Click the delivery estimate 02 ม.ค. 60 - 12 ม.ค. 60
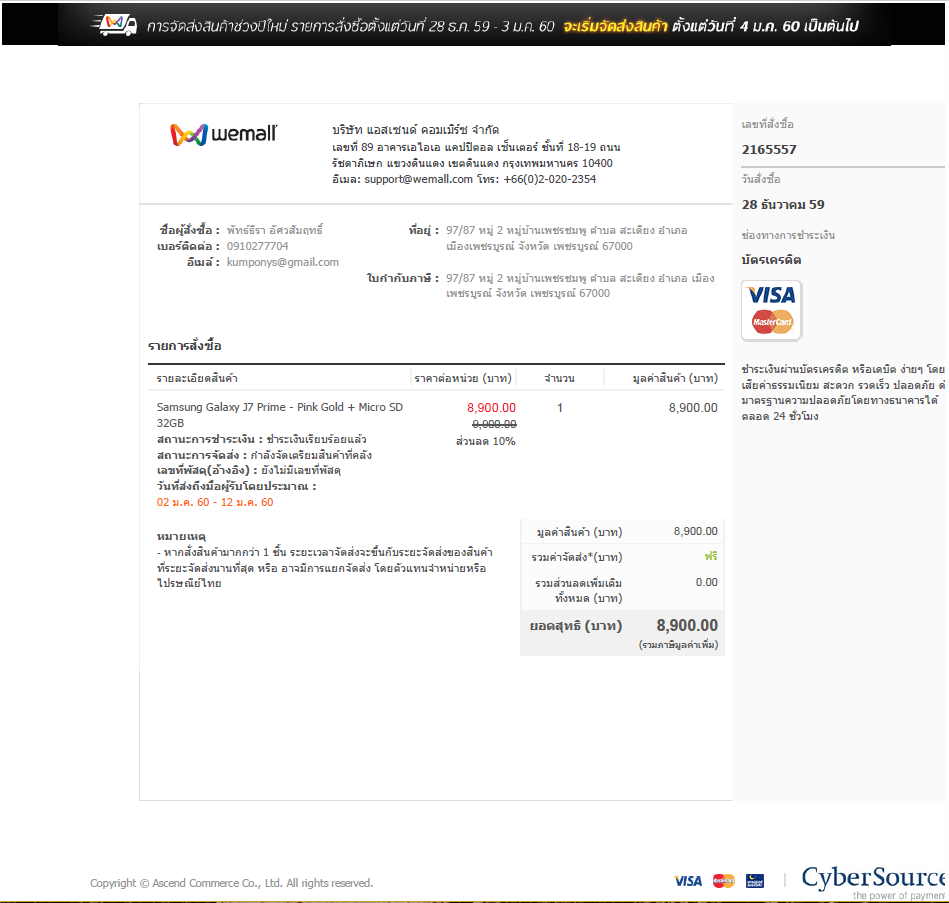Screen dimensions: 949x903 pos(215,502)
